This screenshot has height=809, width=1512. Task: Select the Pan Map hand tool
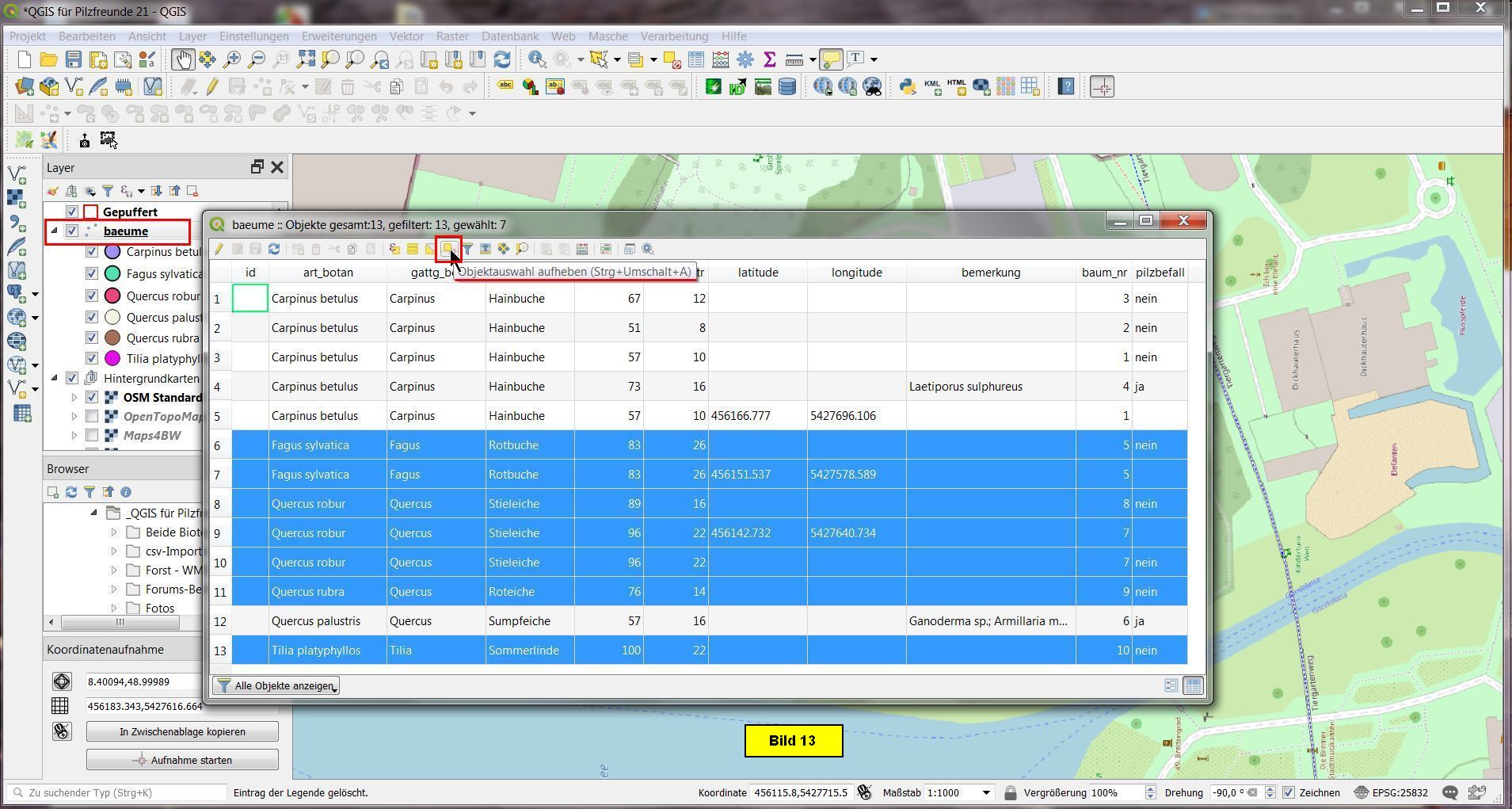[183, 59]
